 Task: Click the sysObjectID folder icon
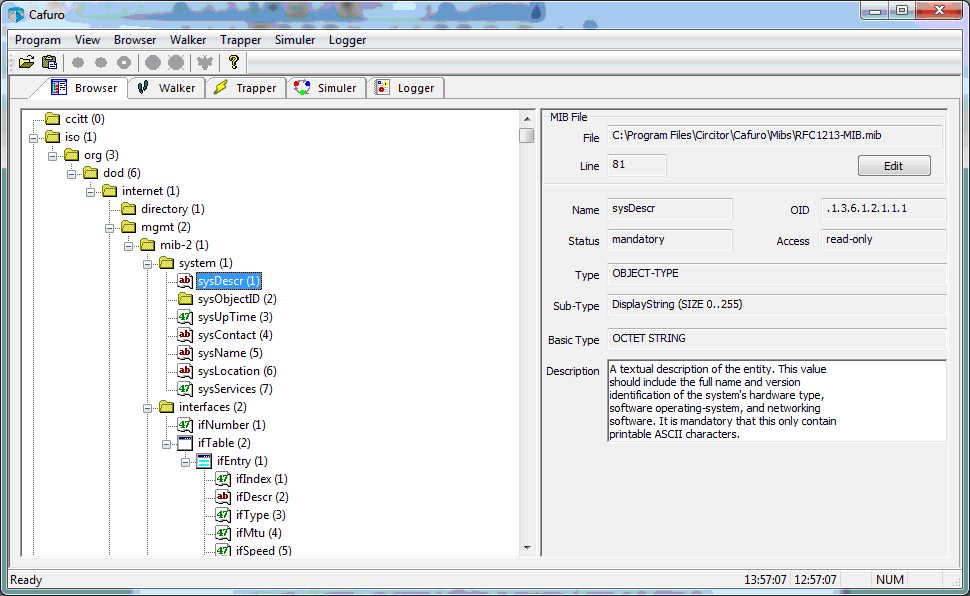pyautogui.click(x=185, y=299)
